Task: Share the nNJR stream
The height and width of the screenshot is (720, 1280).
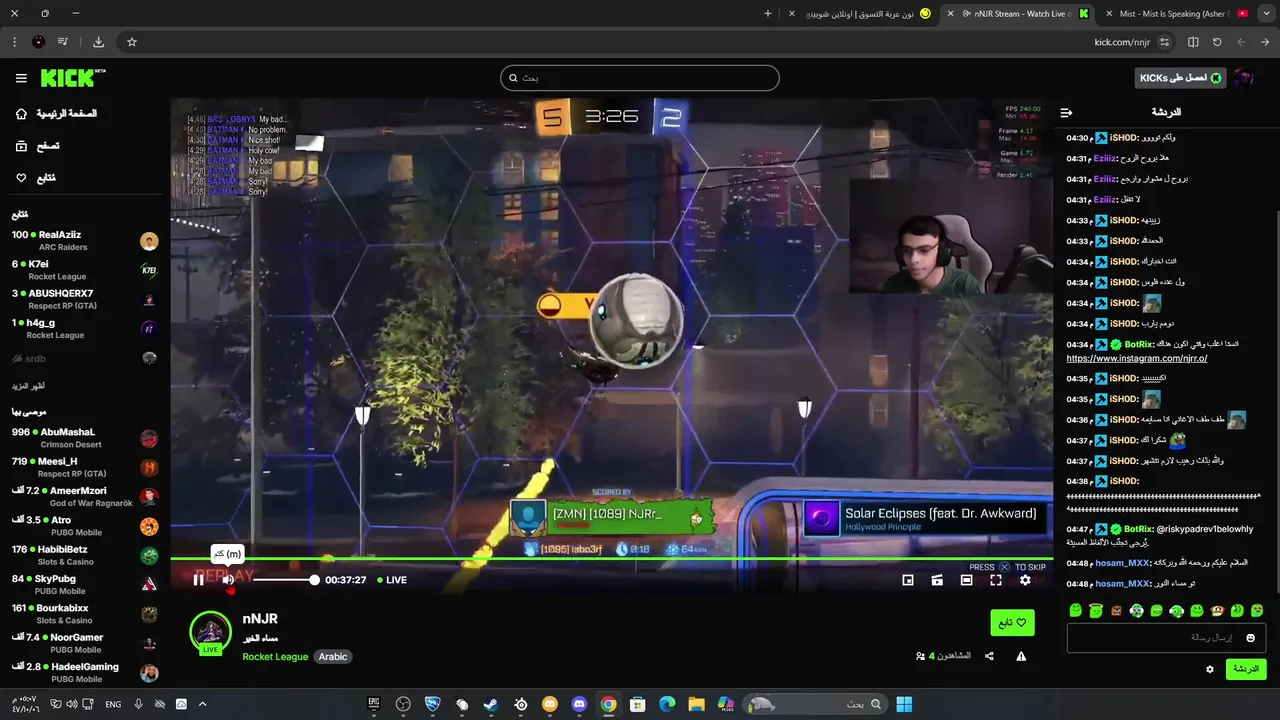Action: tap(989, 656)
